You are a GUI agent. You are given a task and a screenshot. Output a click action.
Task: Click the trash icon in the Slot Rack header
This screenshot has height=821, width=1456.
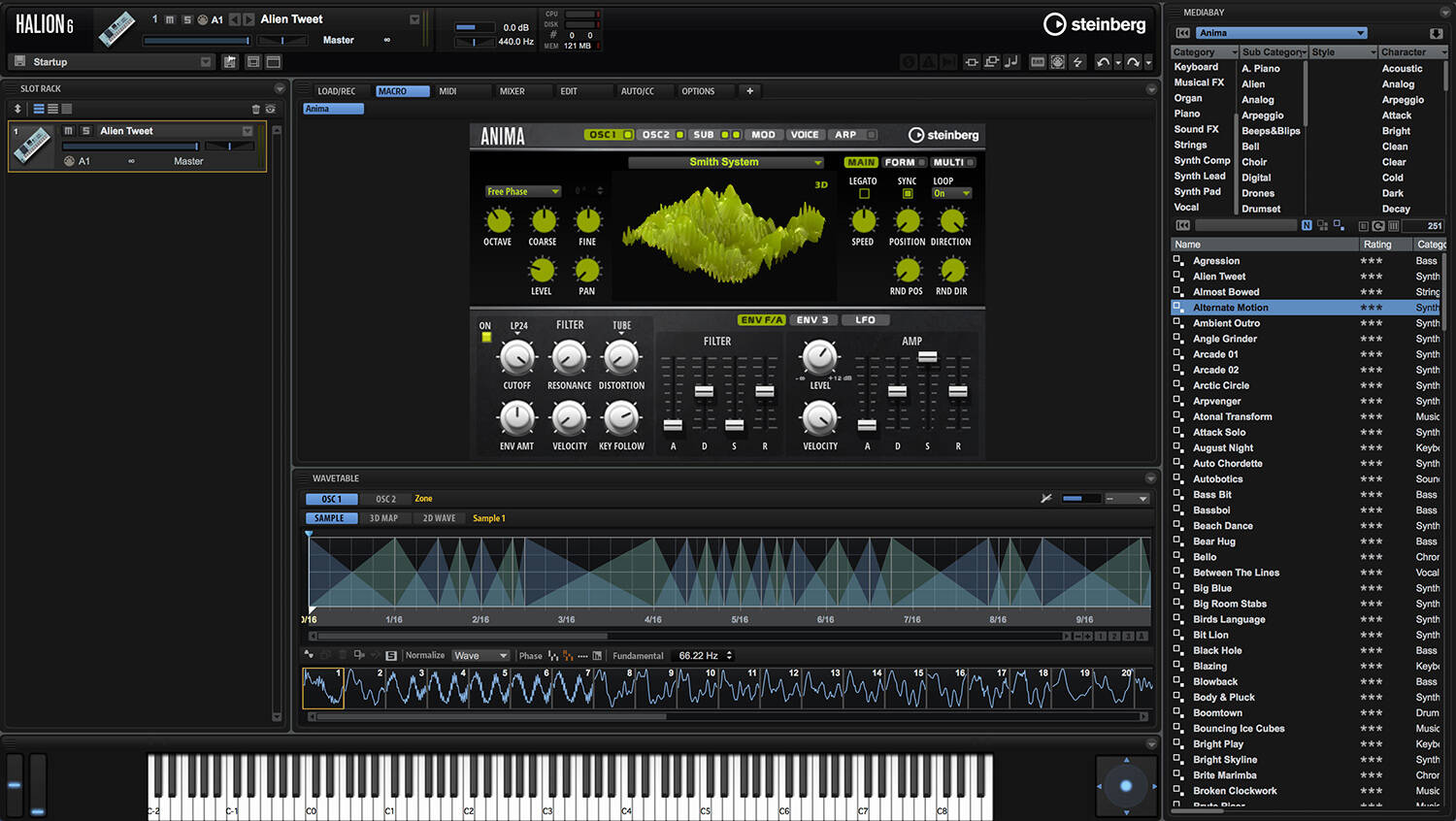click(x=255, y=109)
